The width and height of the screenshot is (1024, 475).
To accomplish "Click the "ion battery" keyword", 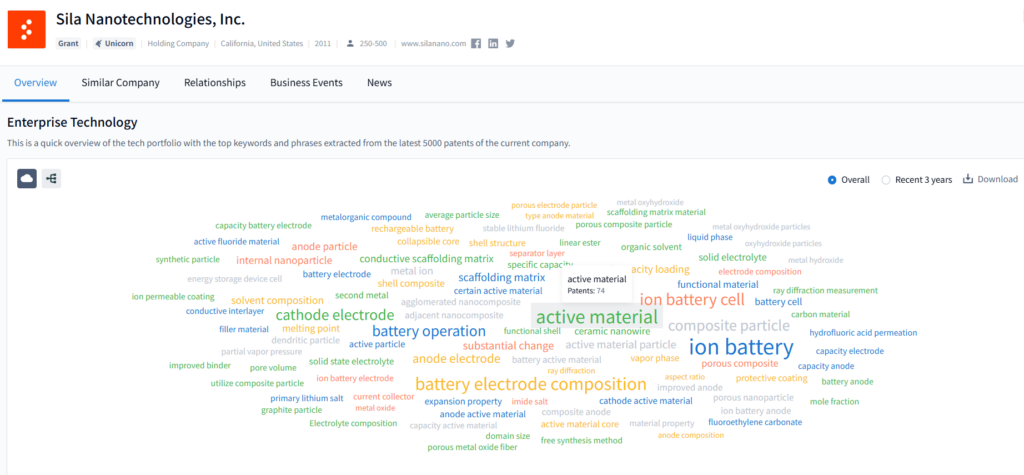I will pyautogui.click(x=741, y=347).
